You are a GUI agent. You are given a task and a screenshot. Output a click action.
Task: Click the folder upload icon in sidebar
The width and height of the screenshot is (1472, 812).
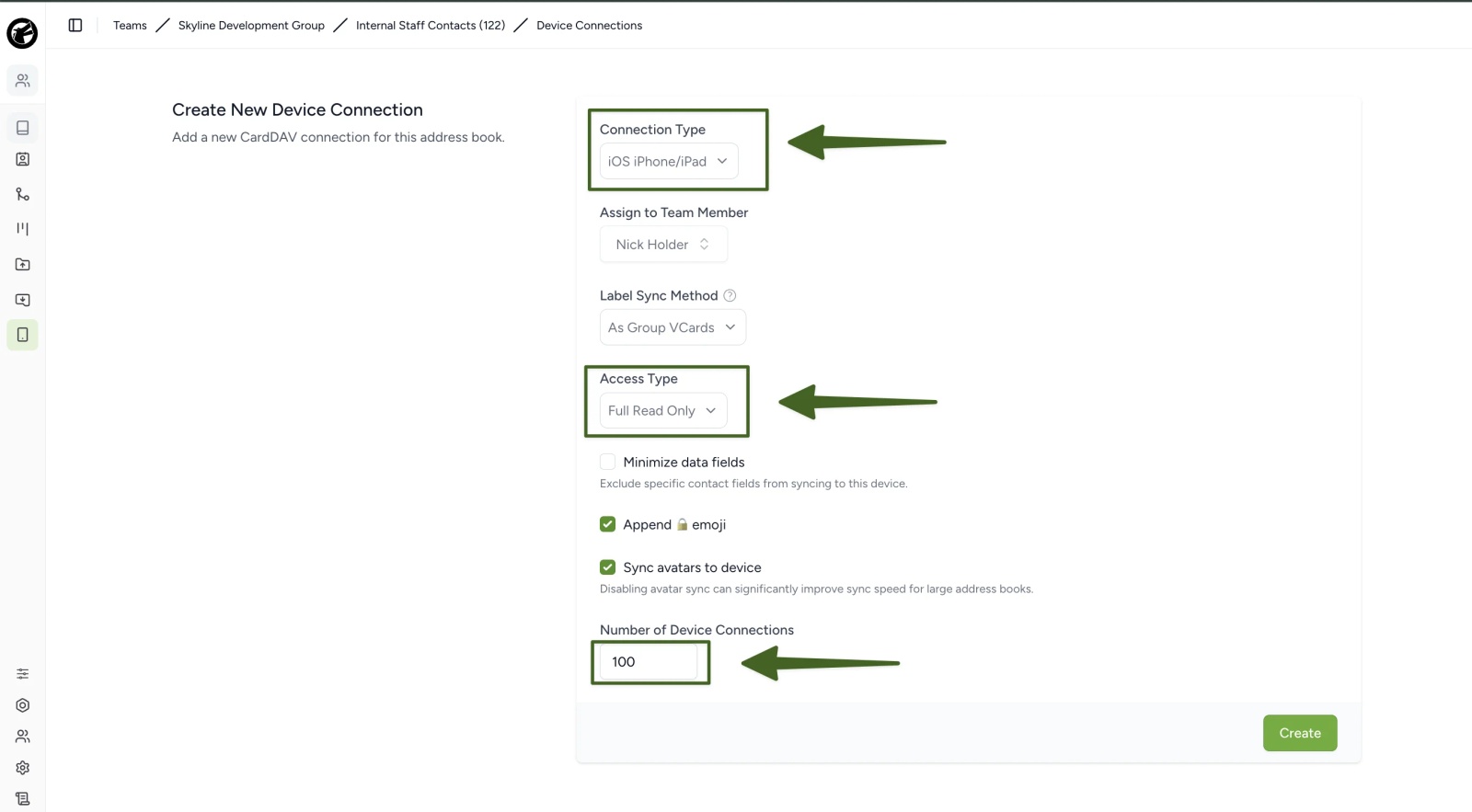(x=23, y=265)
